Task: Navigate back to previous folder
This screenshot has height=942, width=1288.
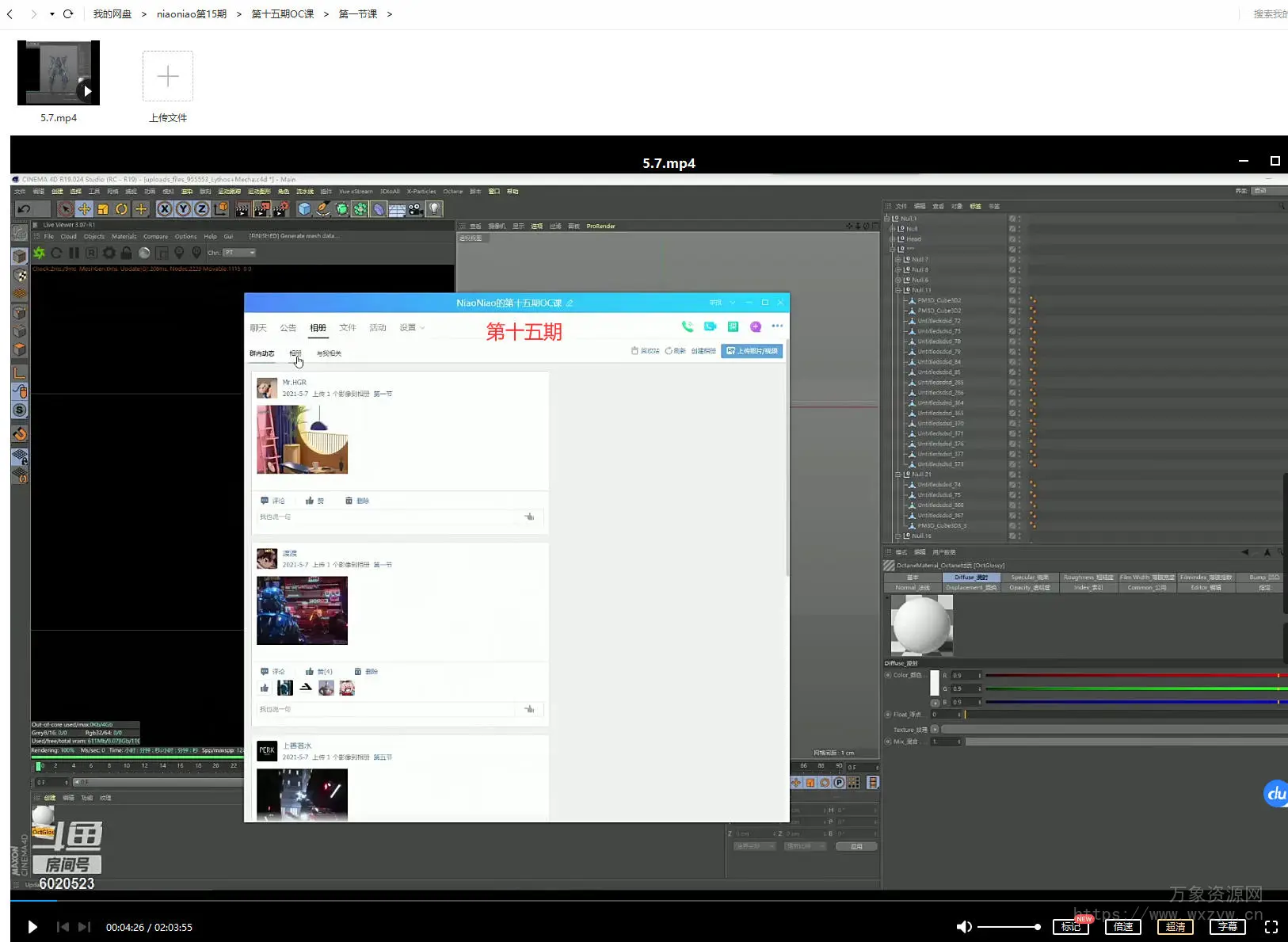Action: coord(10,14)
